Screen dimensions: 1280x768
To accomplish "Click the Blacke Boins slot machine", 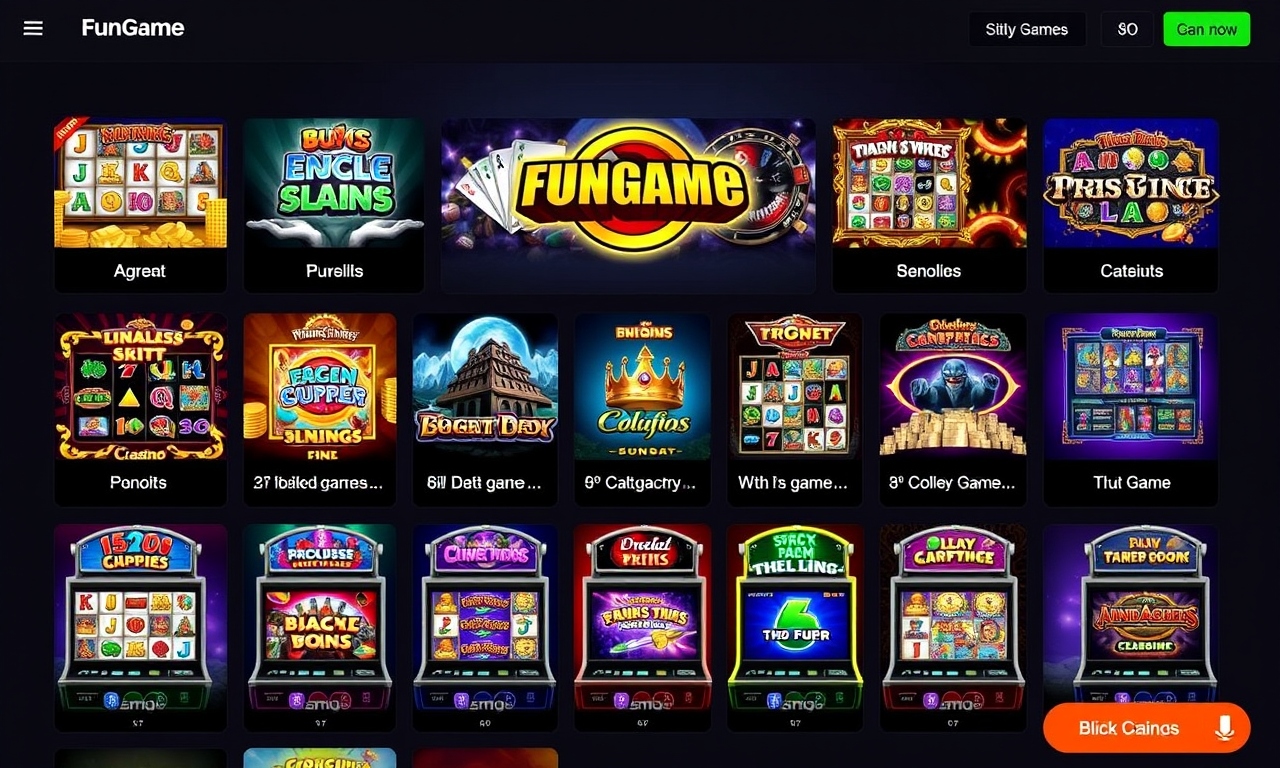I will tap(320, 628).
